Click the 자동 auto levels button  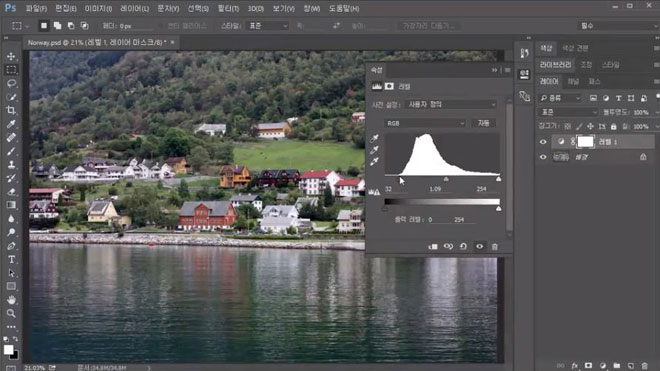[484, 123]
